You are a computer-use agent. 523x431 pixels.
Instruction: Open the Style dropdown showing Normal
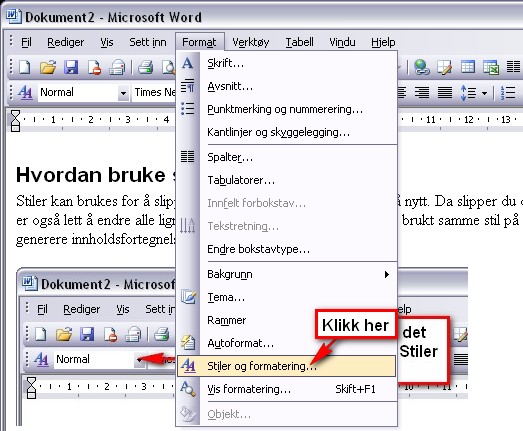click(x=123, y=93)
